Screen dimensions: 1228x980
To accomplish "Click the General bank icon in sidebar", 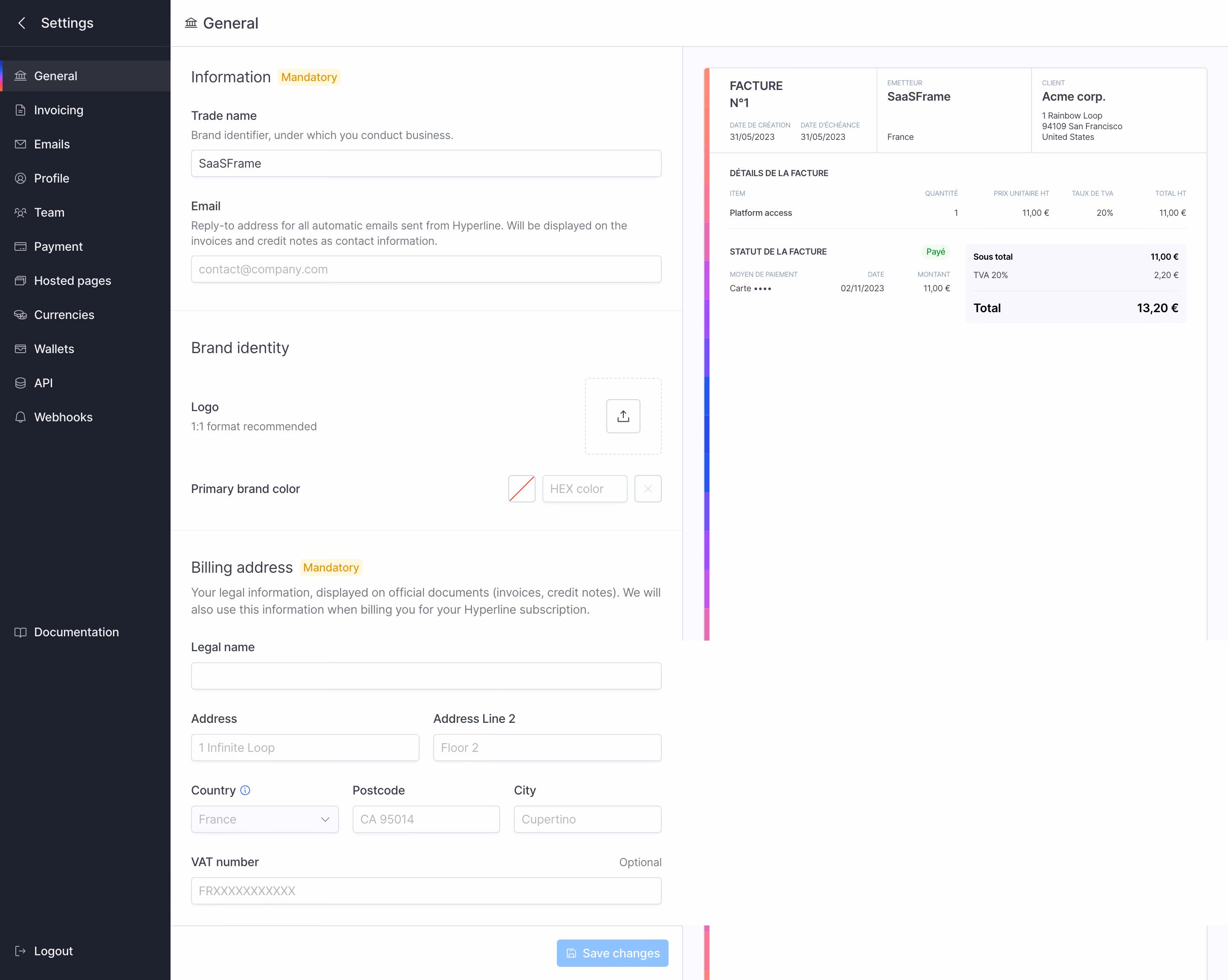I will tap(20, 76).
